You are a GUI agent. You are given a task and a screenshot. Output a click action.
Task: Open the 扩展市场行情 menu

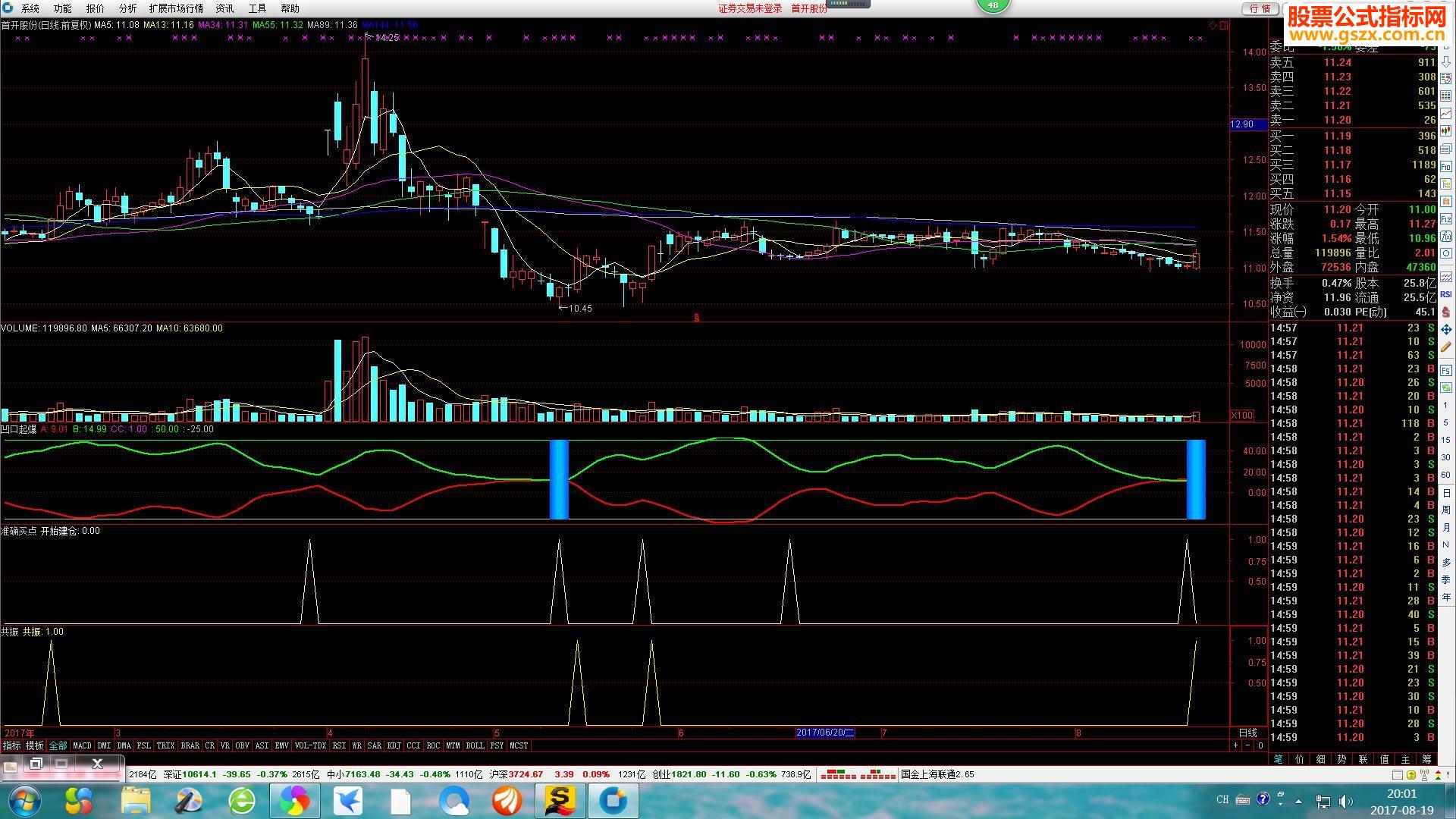(176, 8)
